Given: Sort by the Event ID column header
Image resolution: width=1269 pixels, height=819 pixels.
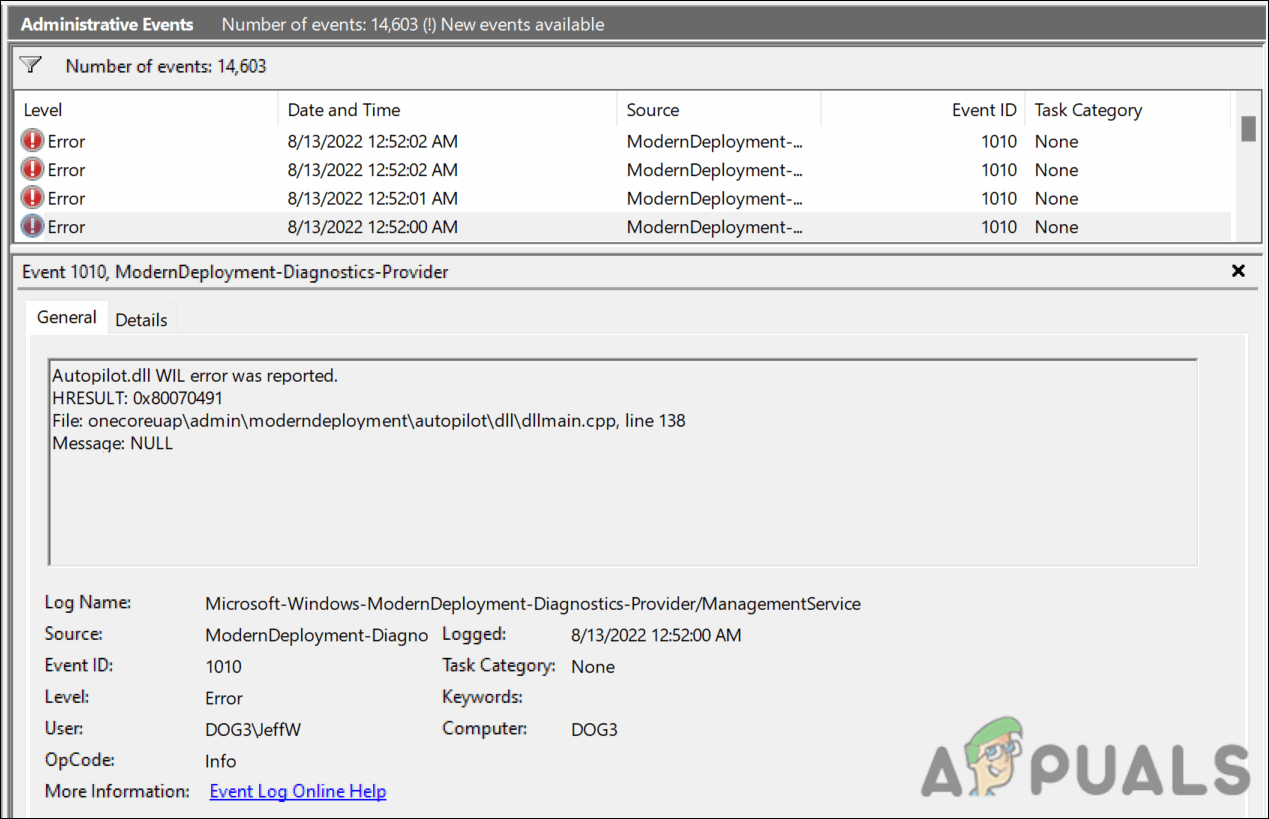Looking at the screenshot, I should [923, 110].
